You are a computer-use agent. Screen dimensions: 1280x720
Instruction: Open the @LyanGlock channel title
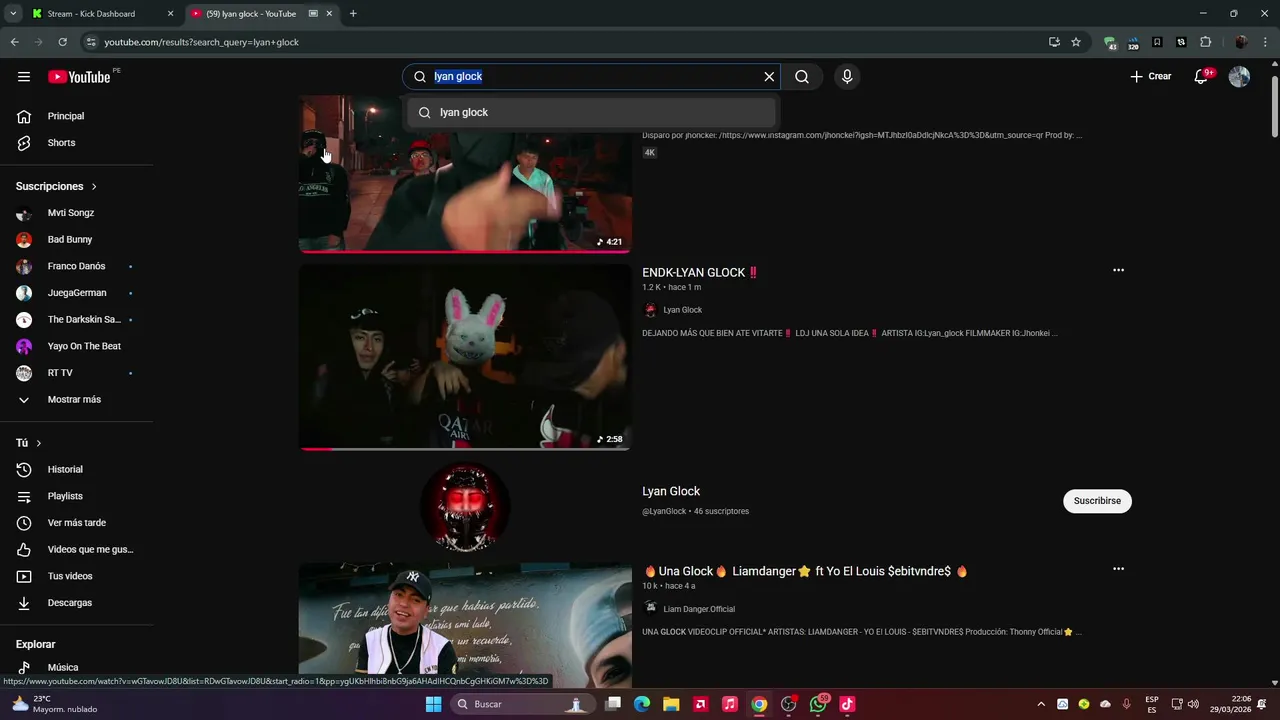click(671, 492)
